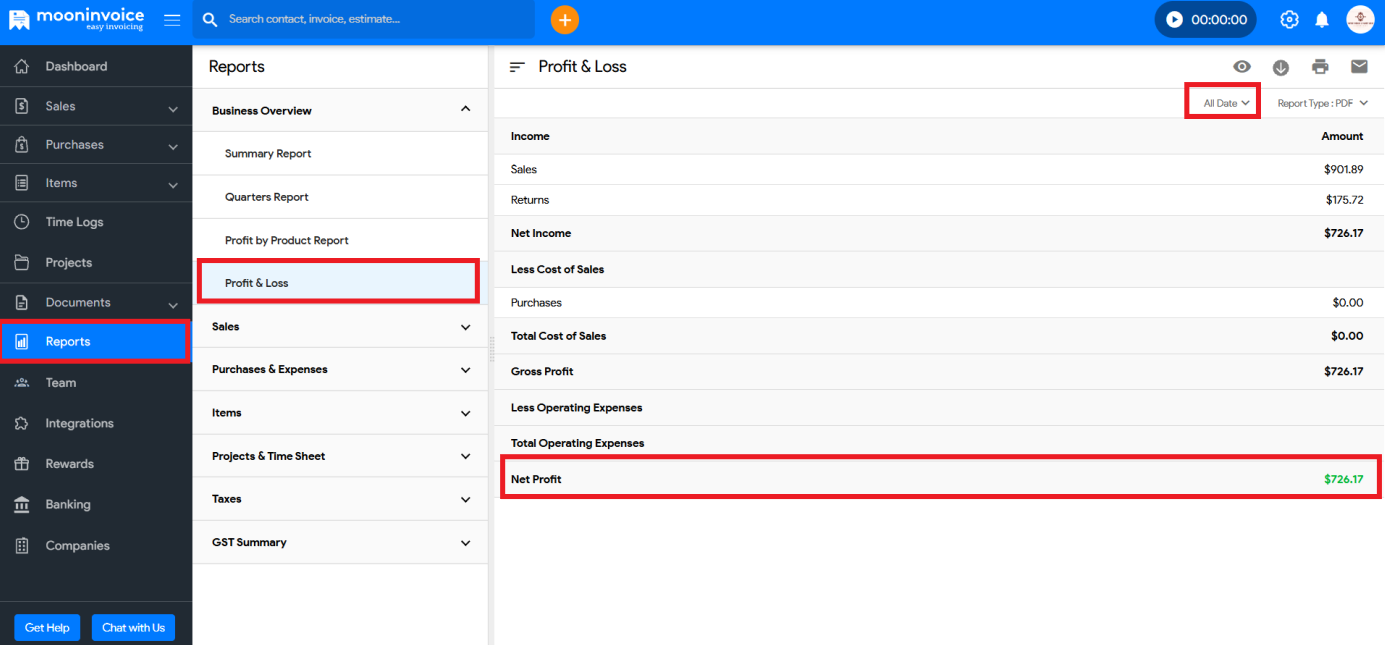Click the Net Income row label
This screenshot has width=1385, height=645.
(x=541, y=233)
